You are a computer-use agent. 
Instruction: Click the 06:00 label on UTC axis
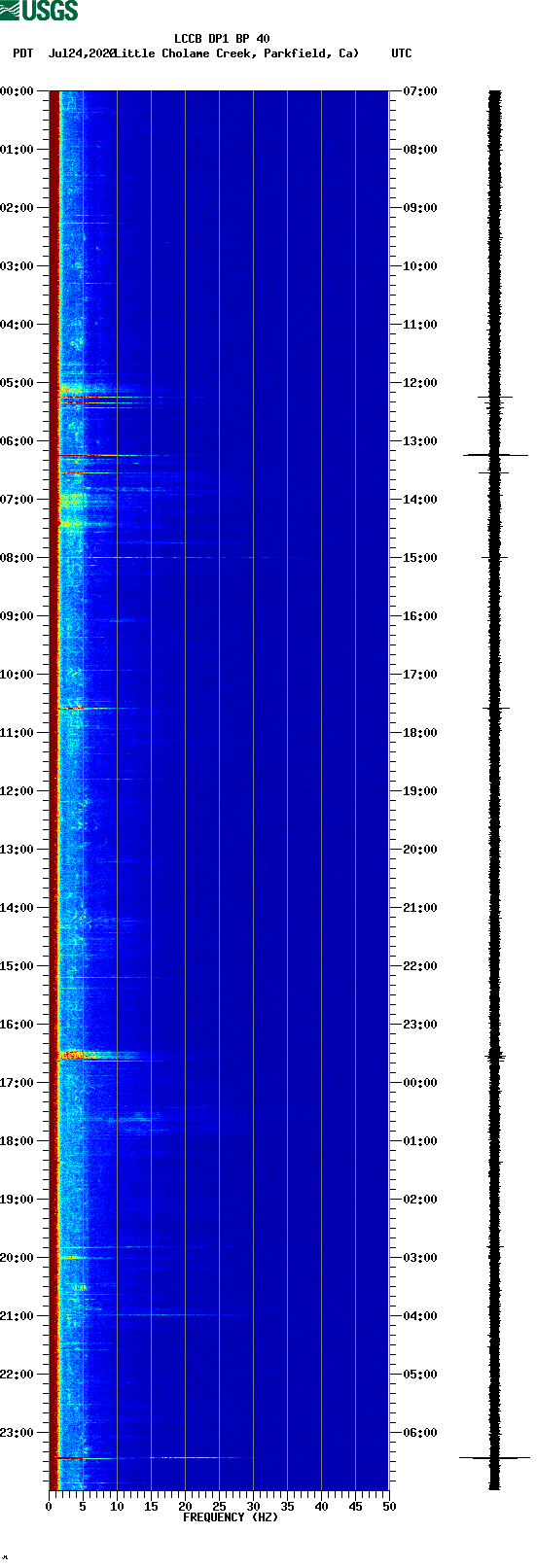(x=420, y=1433)
